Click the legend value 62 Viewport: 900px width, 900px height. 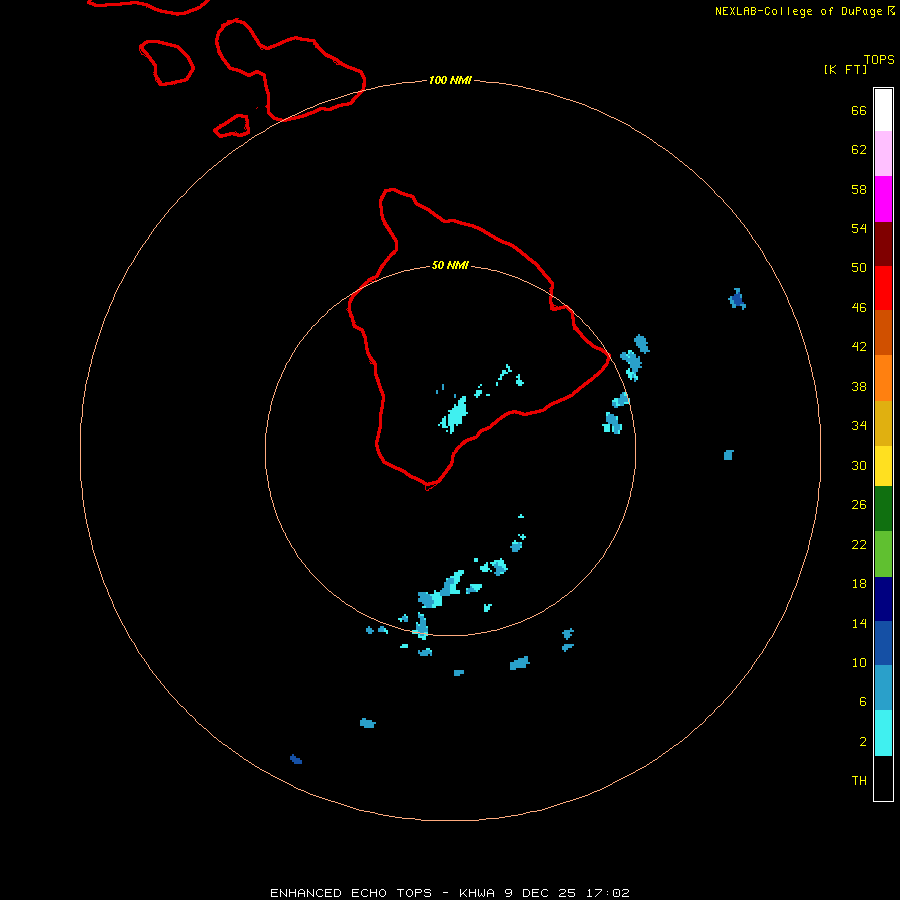click(859, 149)
